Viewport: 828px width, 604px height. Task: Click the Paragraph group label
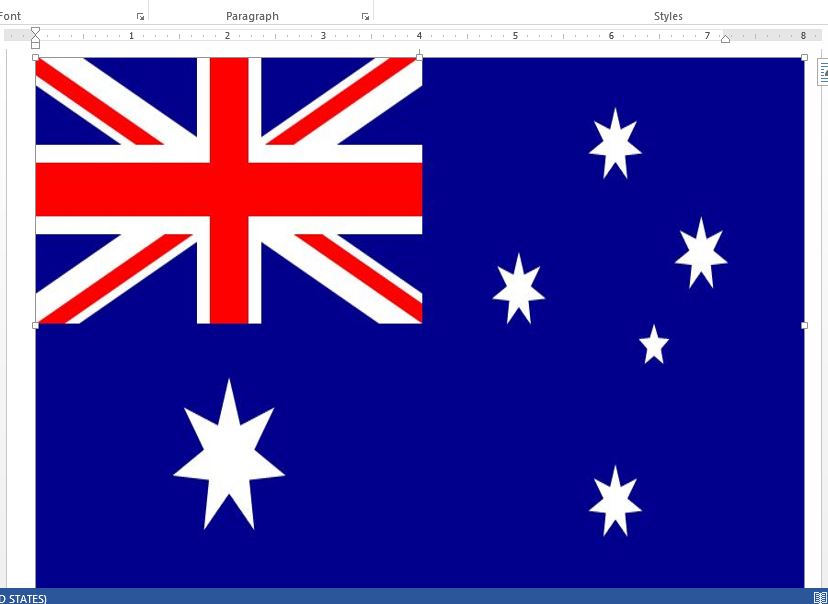pyautogui.click(x=252, y=16)
